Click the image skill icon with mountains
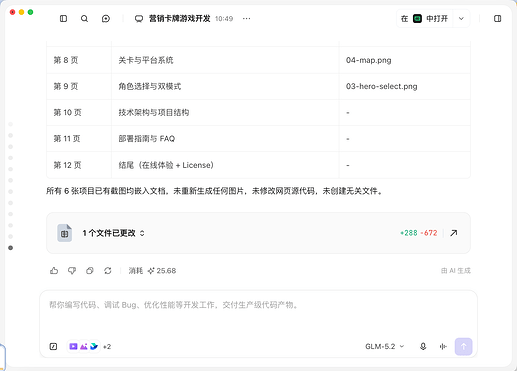517x371 pixels. click(84, 347)
